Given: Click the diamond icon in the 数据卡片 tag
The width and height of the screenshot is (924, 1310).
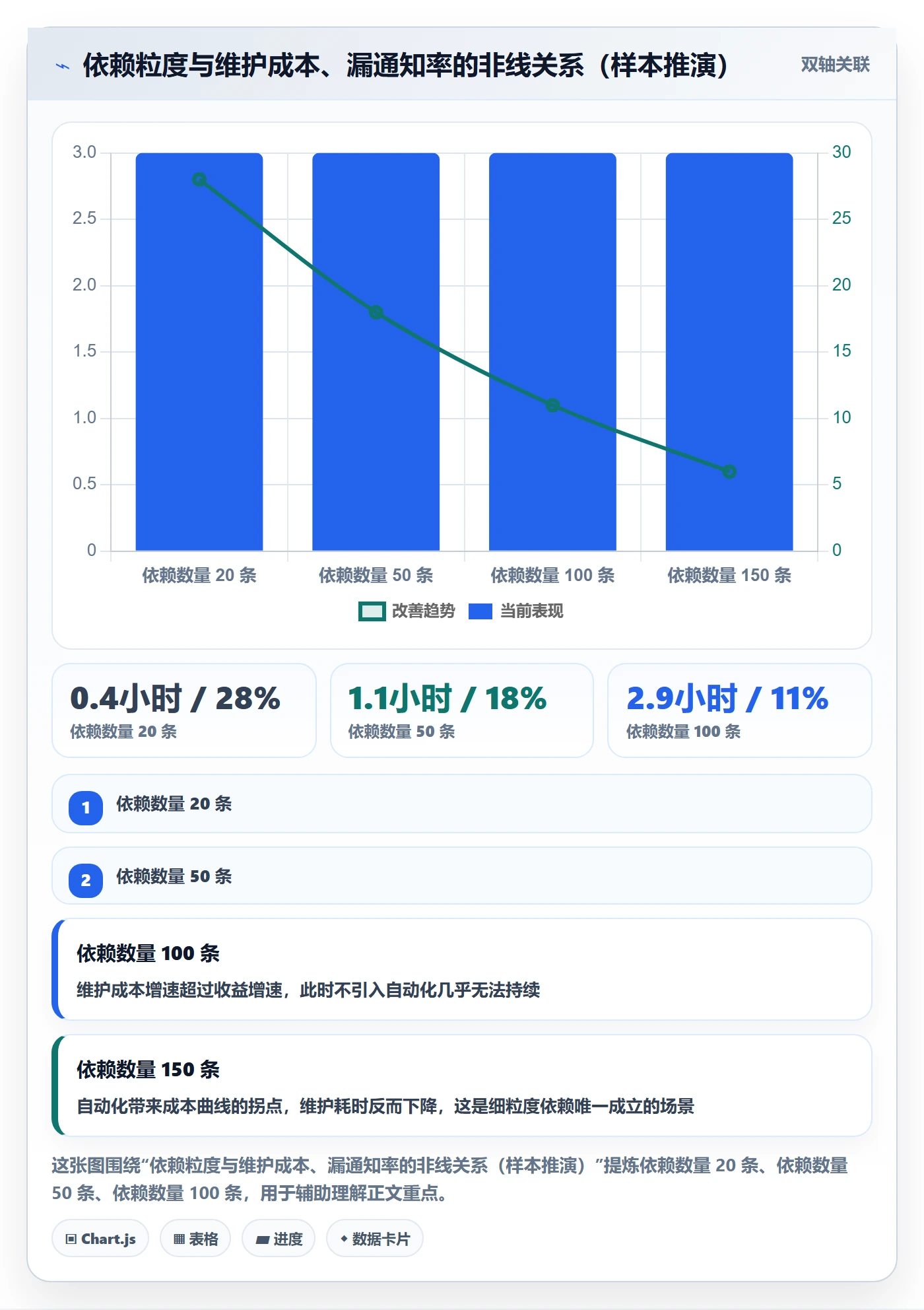Looking at the screenshot, I should pyautogui.click(x=344, y=1239).
